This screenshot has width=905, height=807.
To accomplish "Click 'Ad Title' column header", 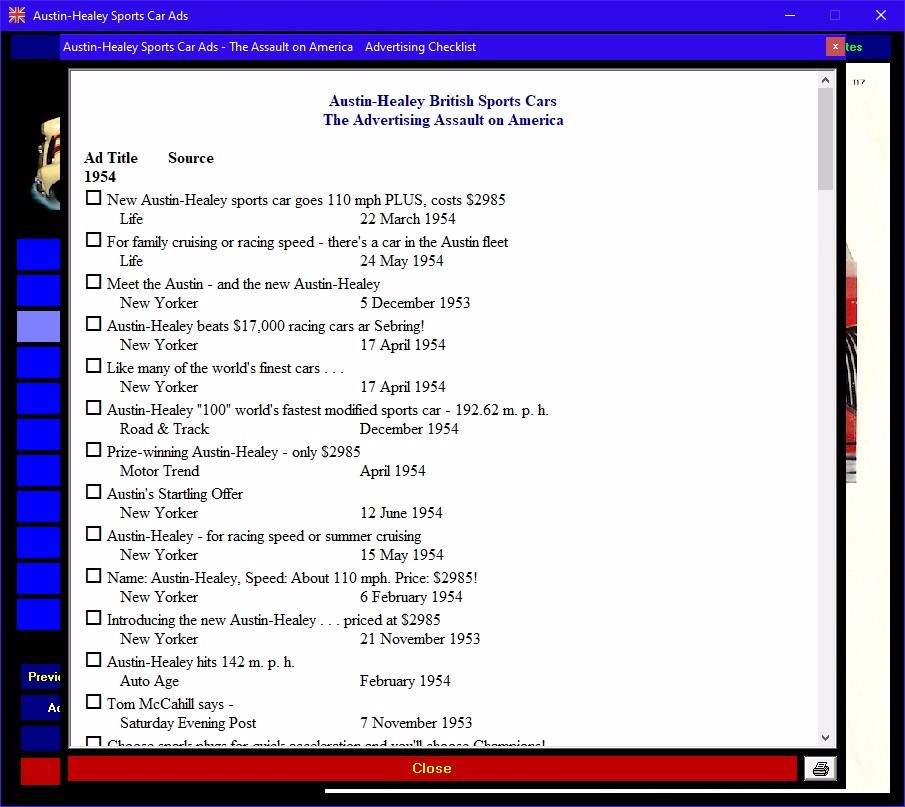I will [x=111, y=158].
